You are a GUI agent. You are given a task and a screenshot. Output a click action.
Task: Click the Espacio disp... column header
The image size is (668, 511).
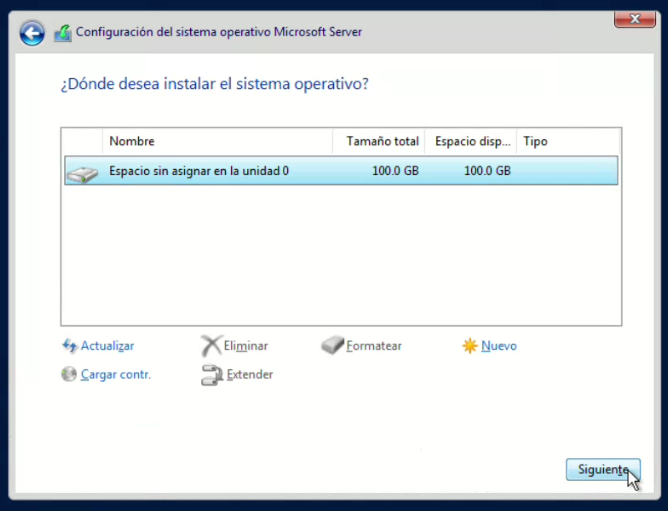[470, 142]
